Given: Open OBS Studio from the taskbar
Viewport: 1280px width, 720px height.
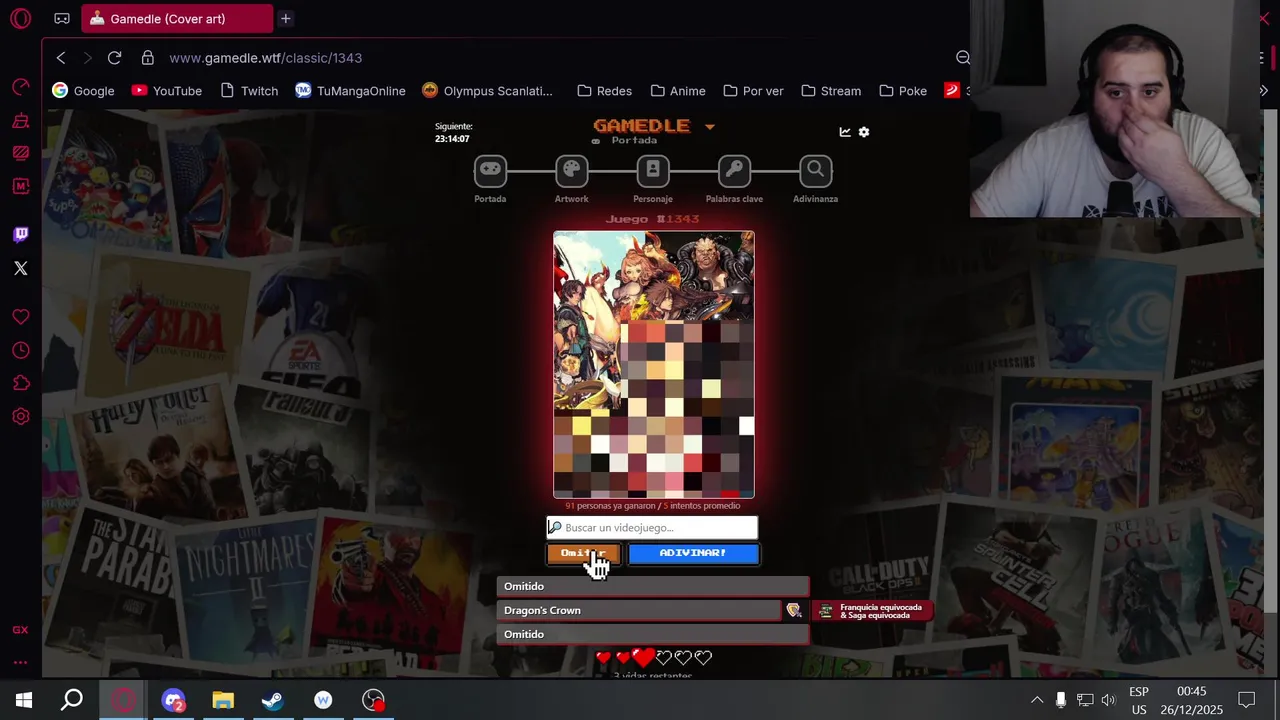Looking at the screenshot, I should 373,700.
